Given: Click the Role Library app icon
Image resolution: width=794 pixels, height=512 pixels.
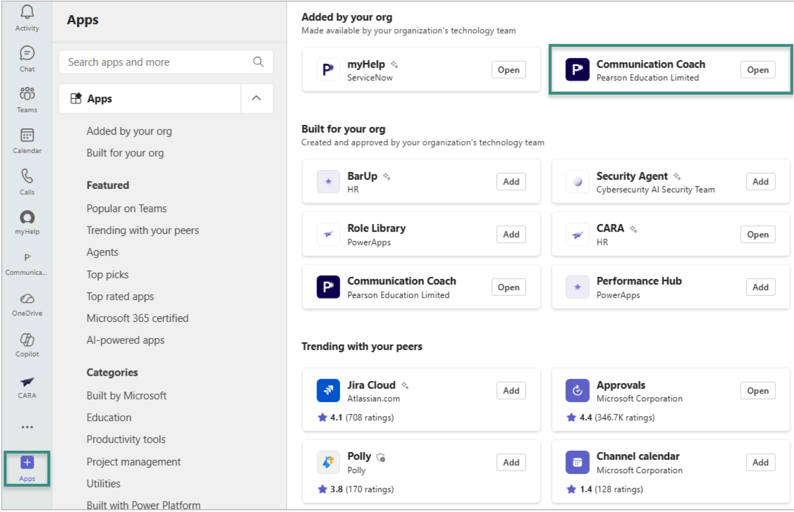Looking at the screenshot, I should (328, 234).
